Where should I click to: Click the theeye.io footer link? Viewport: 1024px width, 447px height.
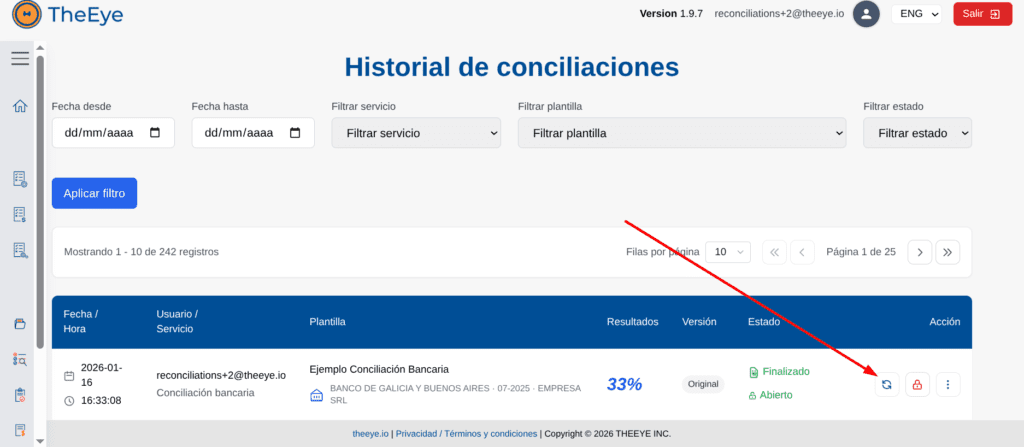pos(370,434)
